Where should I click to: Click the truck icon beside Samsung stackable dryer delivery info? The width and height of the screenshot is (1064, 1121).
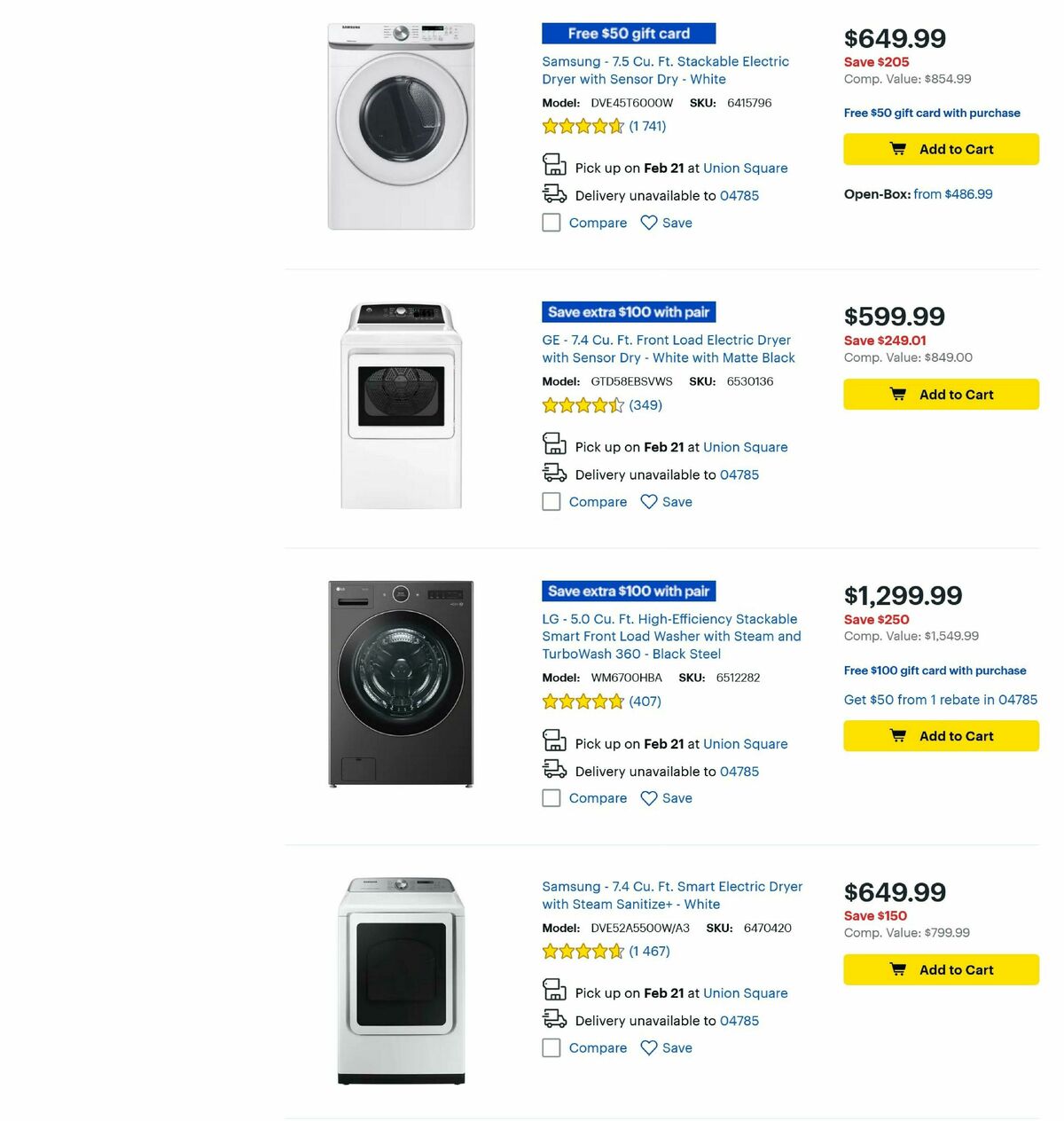point(554,193)
